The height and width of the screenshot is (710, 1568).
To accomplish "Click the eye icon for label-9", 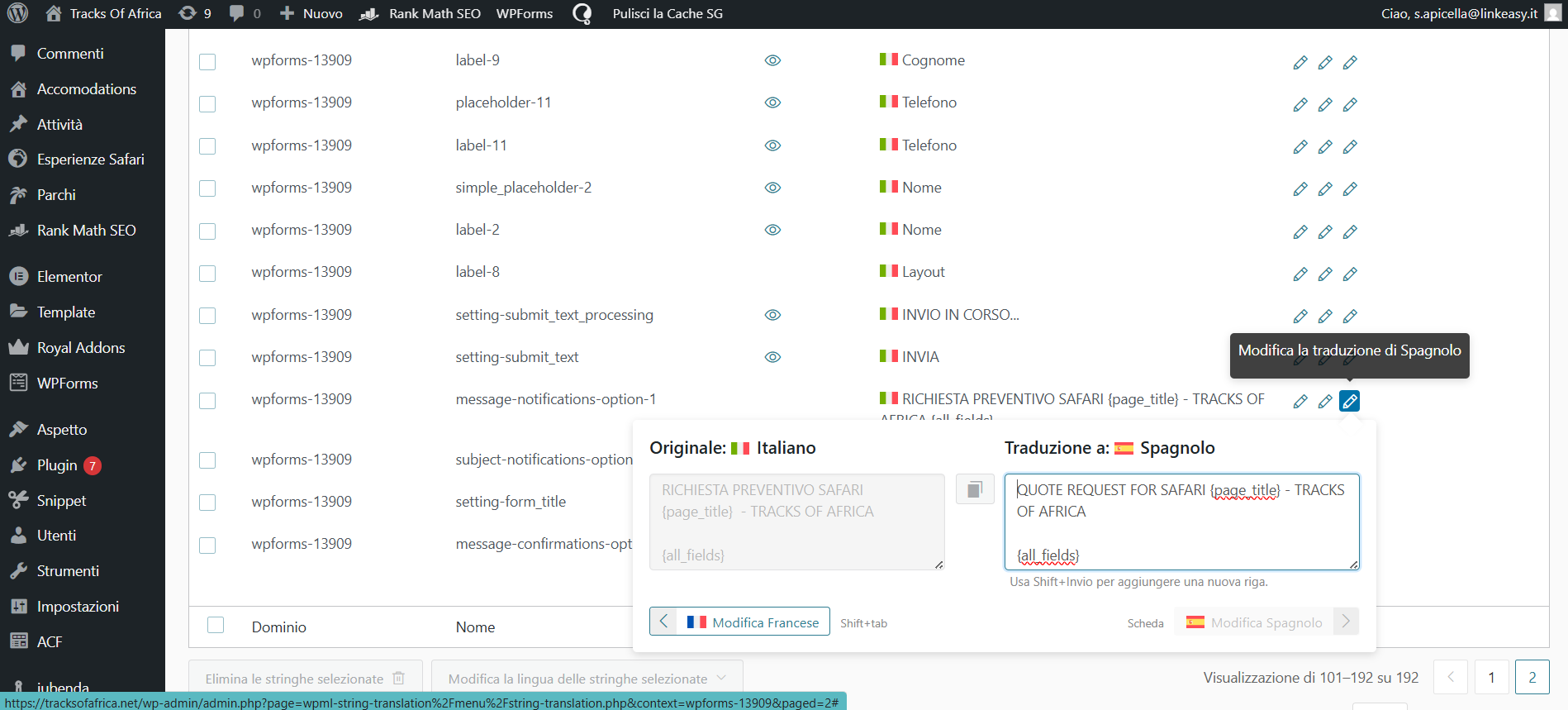I will 772,60.
